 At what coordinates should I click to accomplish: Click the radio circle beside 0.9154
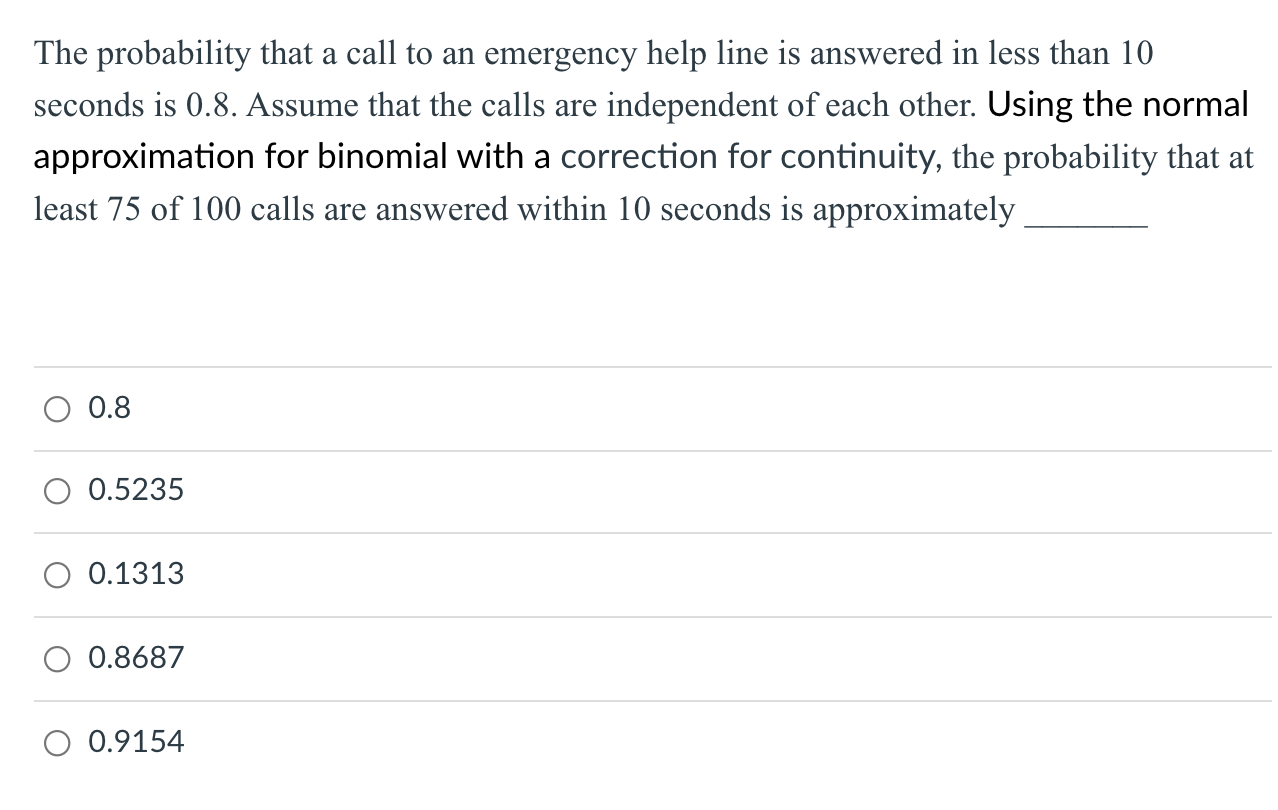(x=57, y=741)
